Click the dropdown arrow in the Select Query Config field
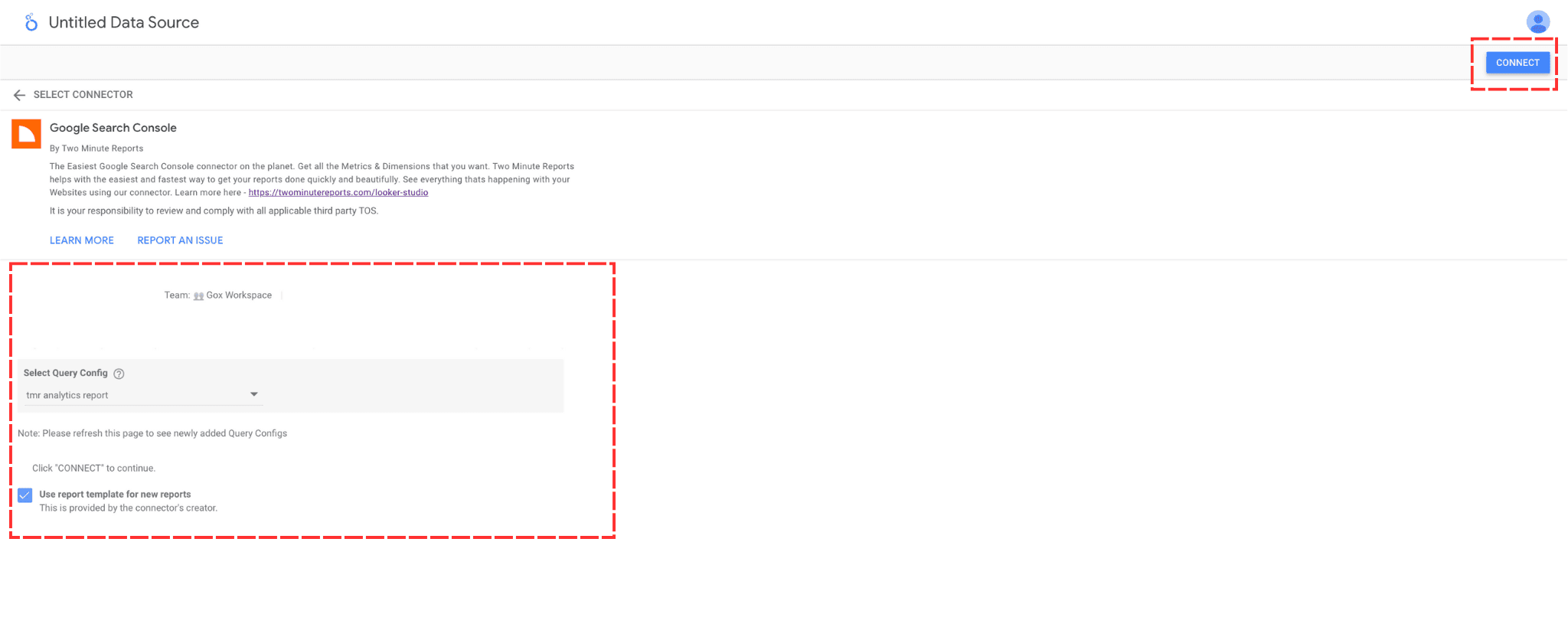 254,394
